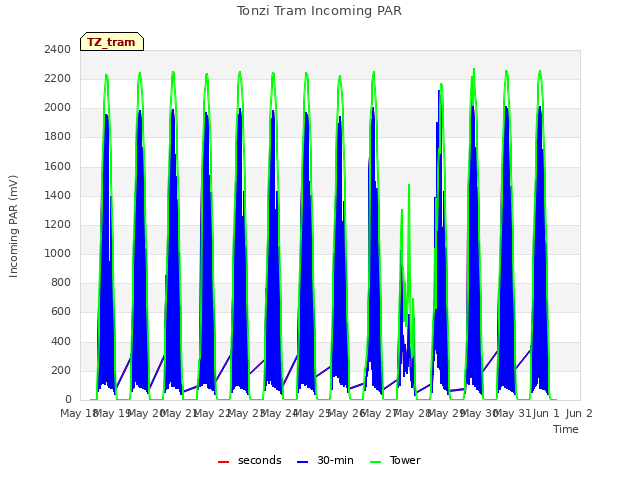Click the 0 y-axis tick label
Viewport: 640px width, 480px height.
point(68,400)
